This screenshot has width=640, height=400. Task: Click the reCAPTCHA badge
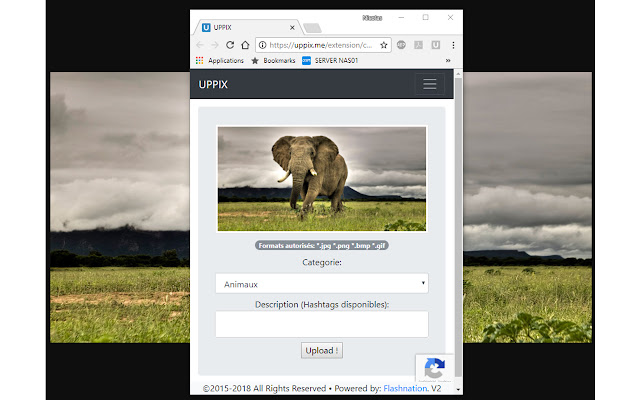point(434,368)
